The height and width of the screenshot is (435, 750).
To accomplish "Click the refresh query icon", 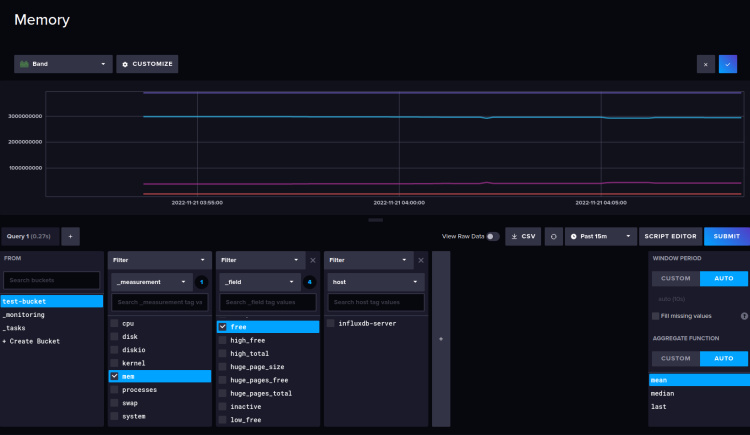I will pos(552,236).
